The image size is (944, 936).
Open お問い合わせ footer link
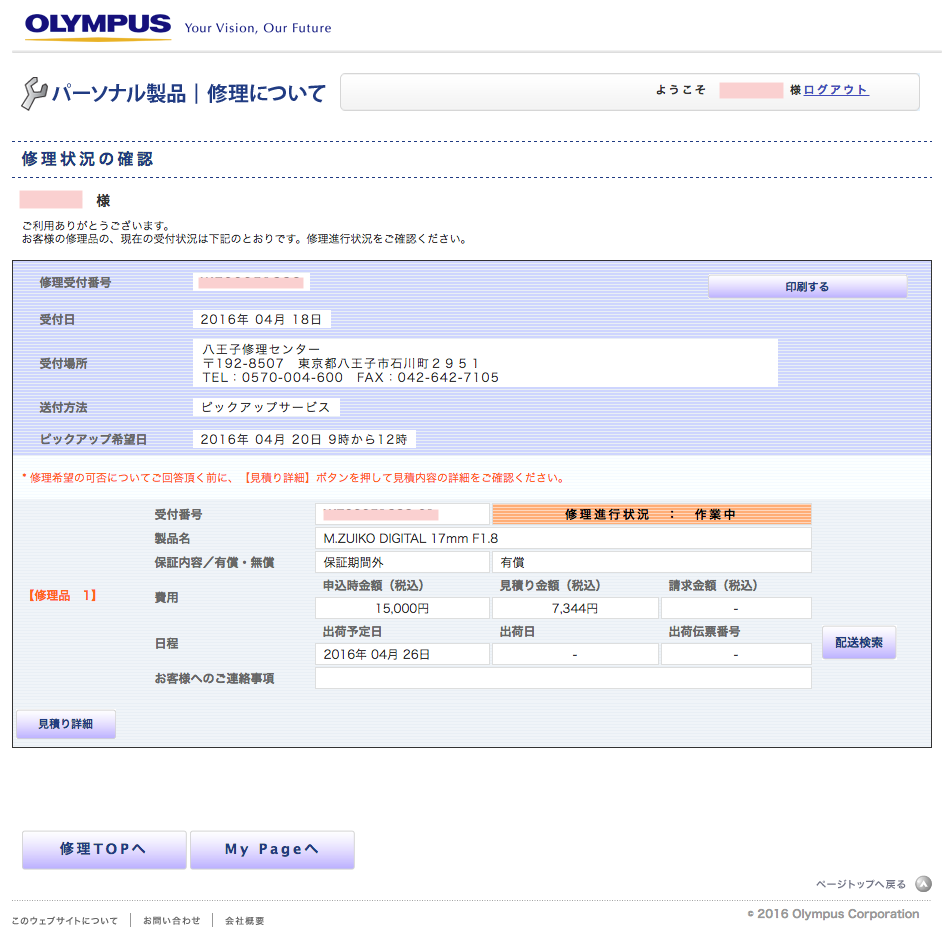pyautogui.click(x=172, y=920)
